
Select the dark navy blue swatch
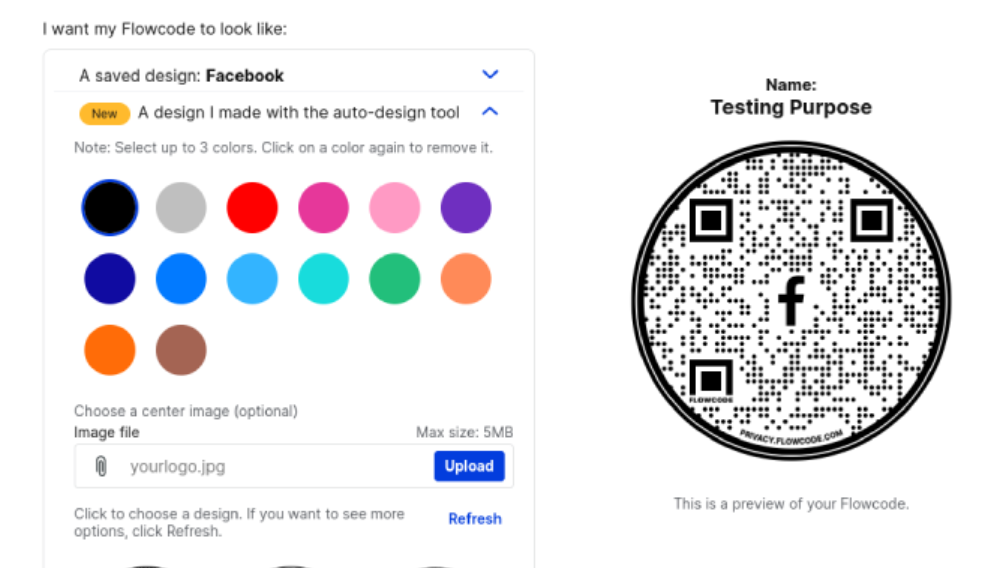click(109, 279)
